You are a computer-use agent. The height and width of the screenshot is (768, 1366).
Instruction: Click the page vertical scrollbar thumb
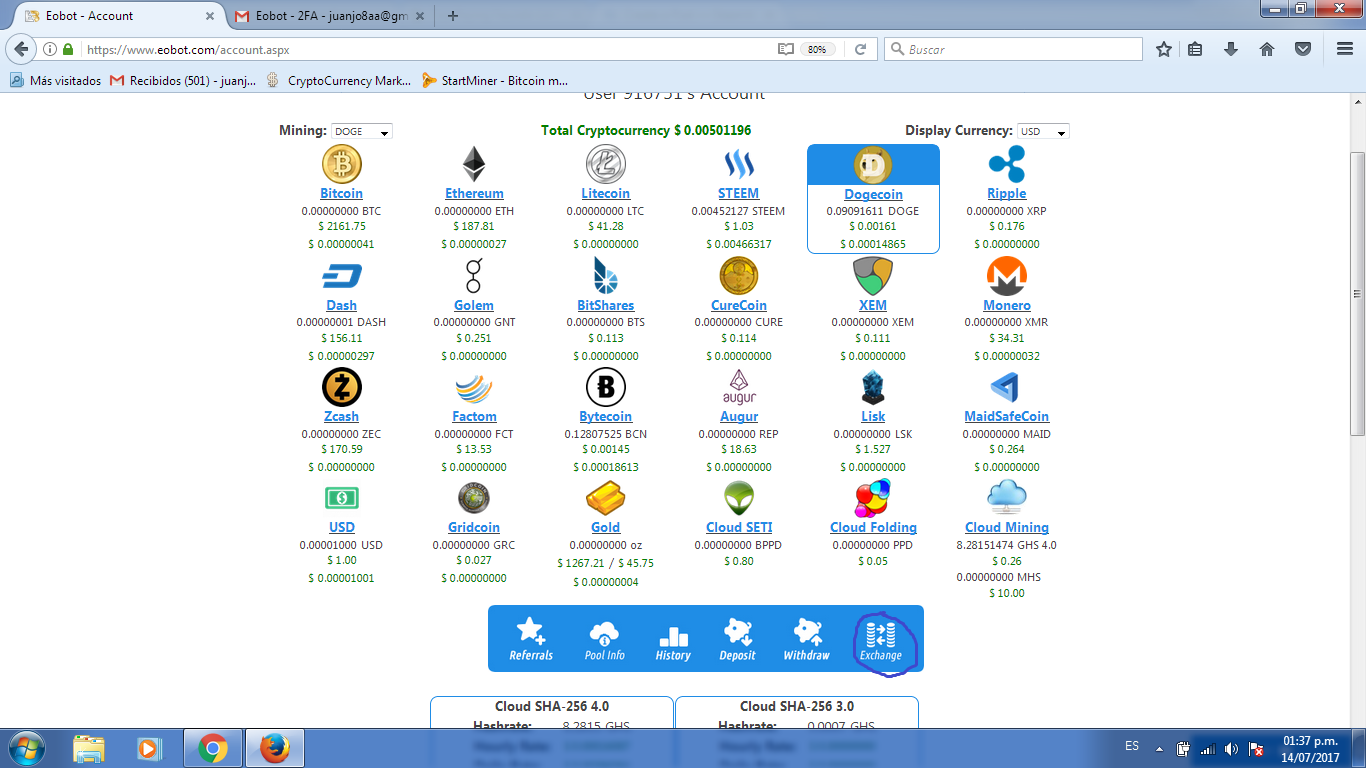click(1357, 293)
